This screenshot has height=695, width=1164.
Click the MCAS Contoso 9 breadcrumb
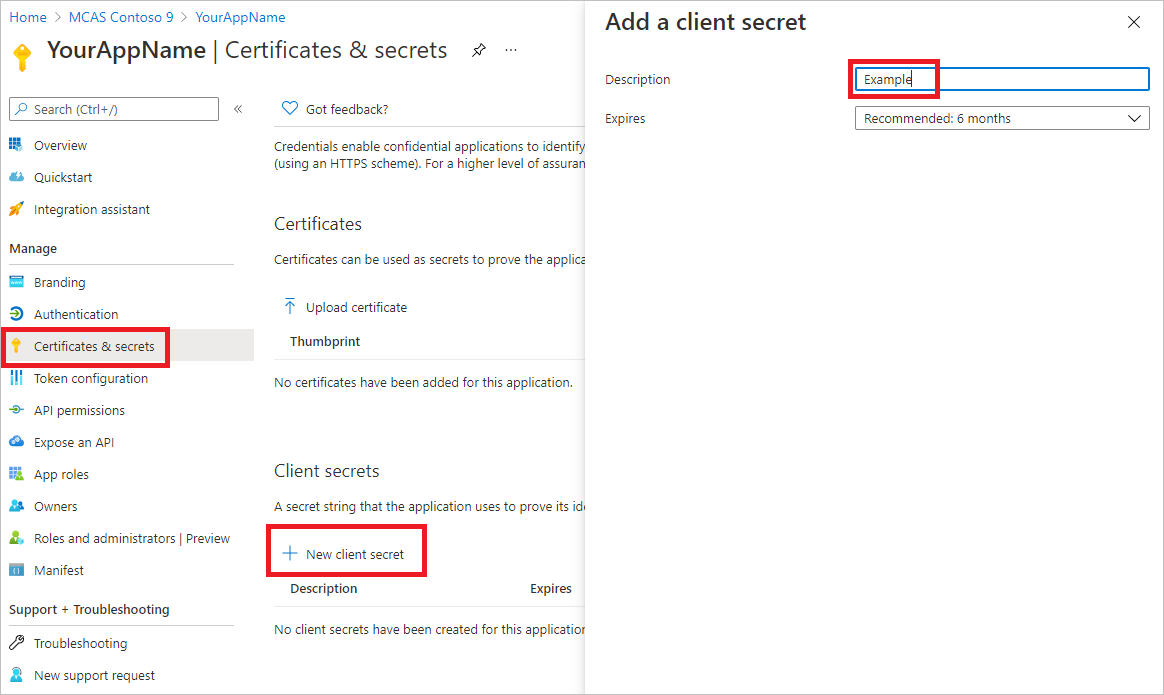[x=121, y=17]
